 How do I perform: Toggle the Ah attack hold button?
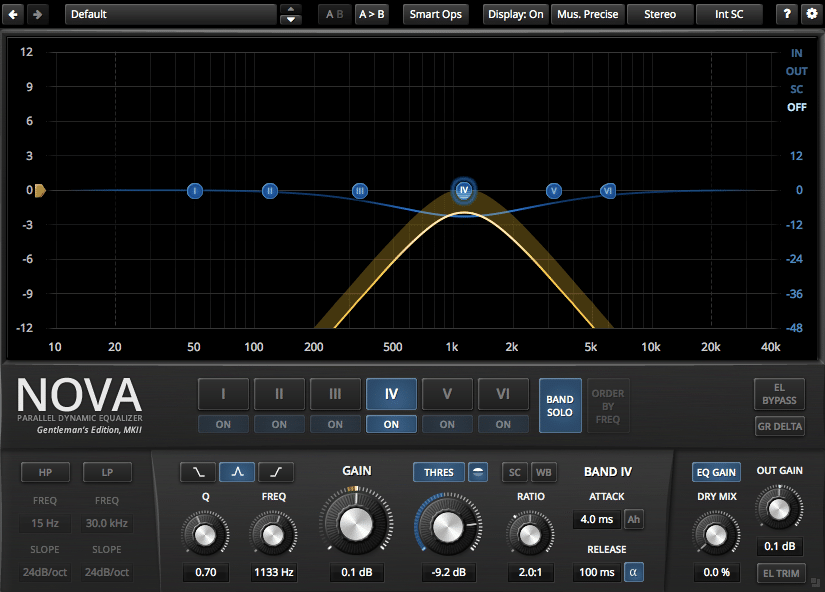(x=634, y=519)
